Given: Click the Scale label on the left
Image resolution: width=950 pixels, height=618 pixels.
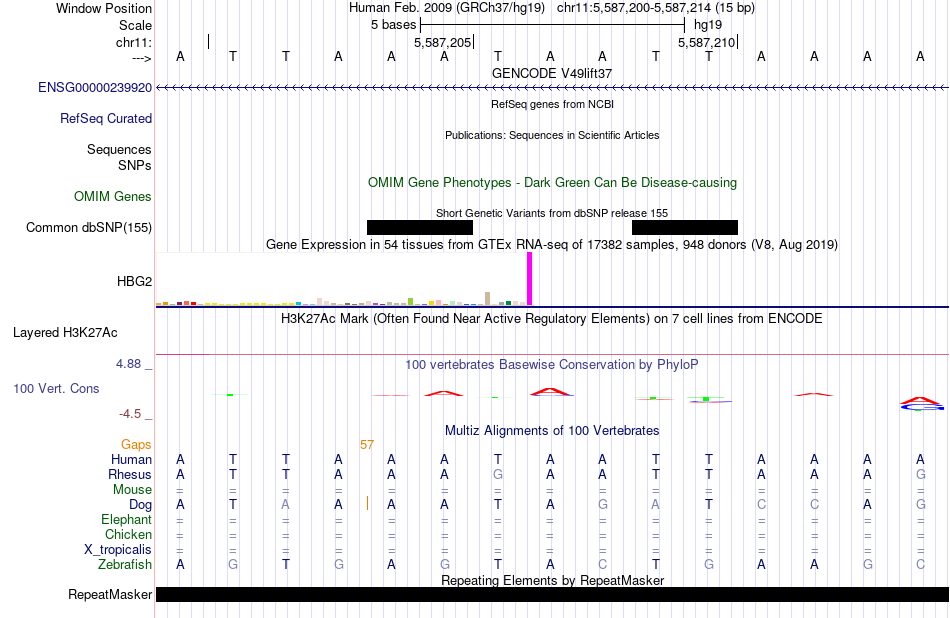Looking at the screenshot, I should (x=136, y=25).
